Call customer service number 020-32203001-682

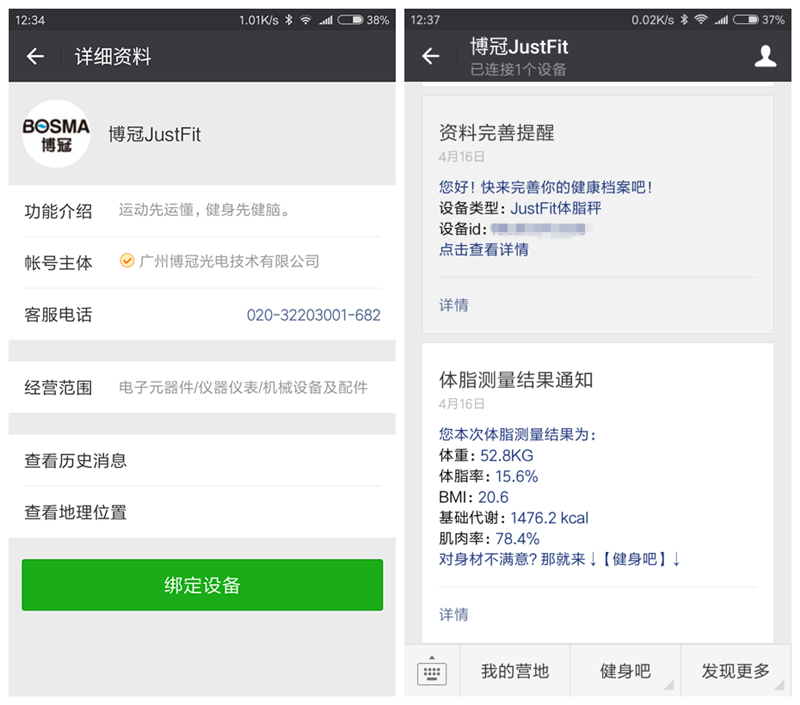[313, 315]
